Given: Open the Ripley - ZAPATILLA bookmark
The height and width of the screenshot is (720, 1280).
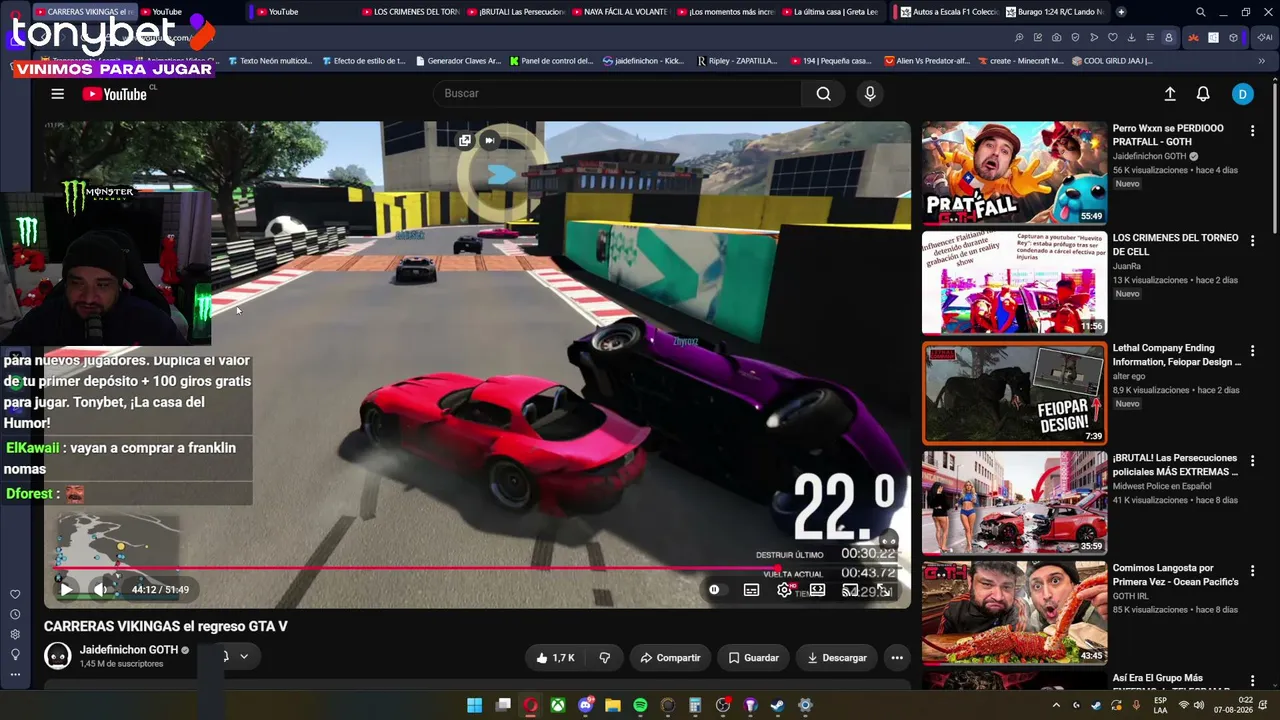Looking at the screenshot, I should coord(737,61).
